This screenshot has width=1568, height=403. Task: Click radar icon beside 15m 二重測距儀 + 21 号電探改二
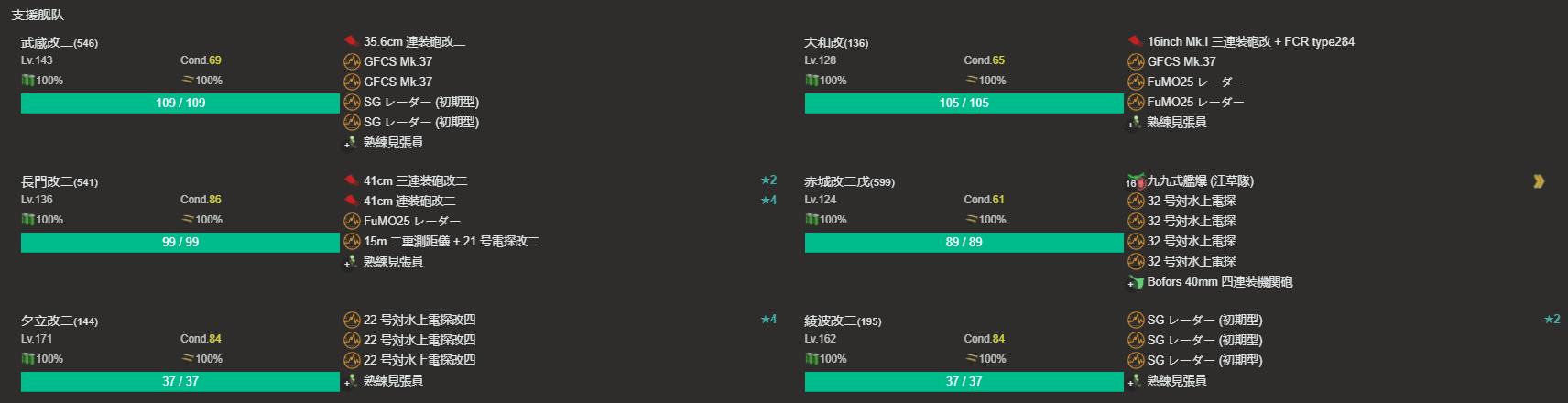coord(352,242)
